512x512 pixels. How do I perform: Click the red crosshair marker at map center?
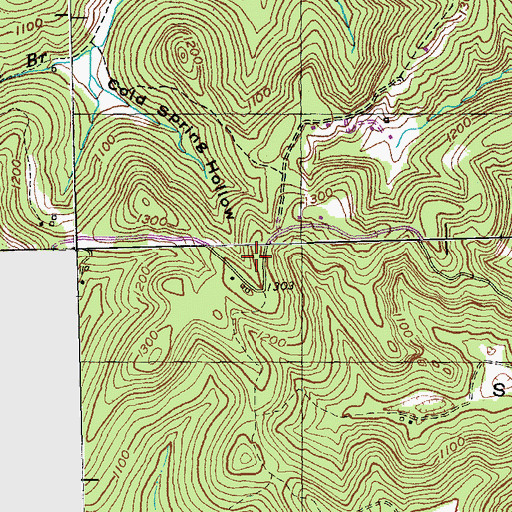click(256, 256)
